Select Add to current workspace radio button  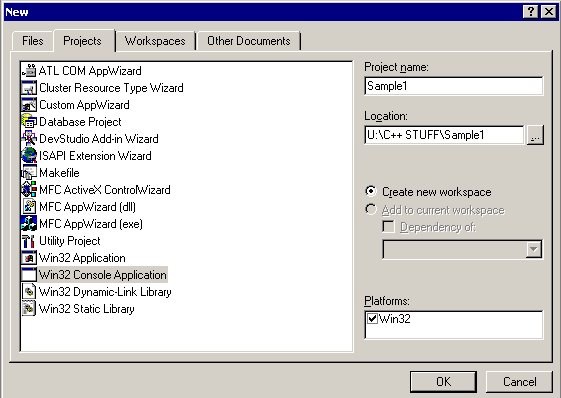371,209
